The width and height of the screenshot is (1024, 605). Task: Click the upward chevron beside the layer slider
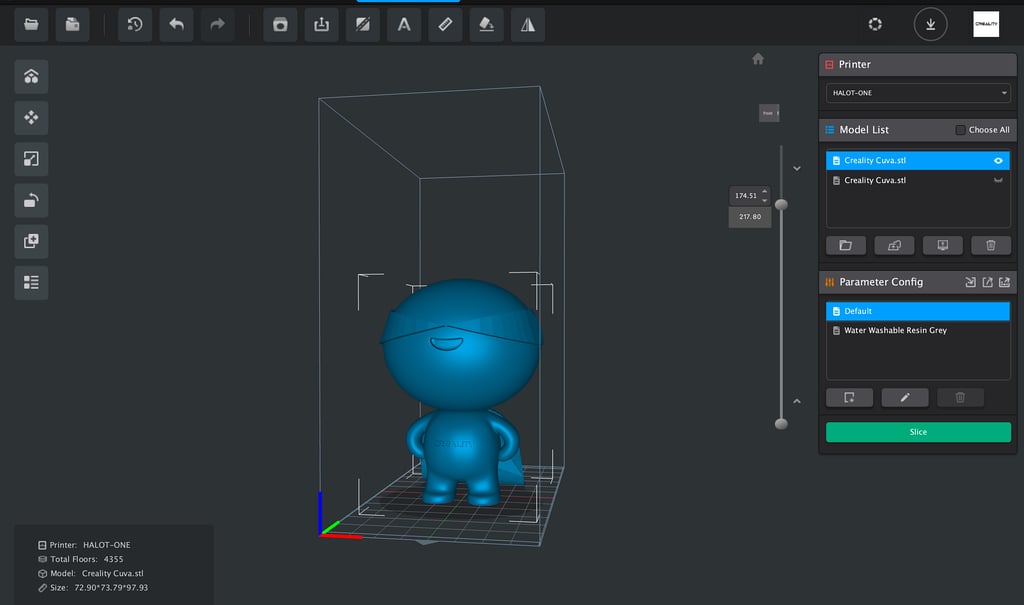[797, 401]
